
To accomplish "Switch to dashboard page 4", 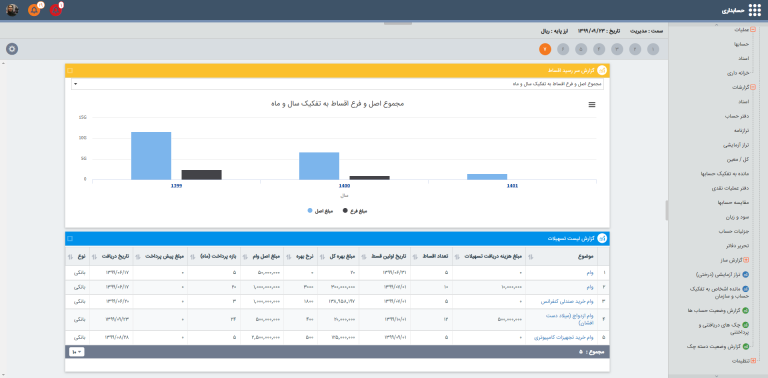I will point(599,49).
